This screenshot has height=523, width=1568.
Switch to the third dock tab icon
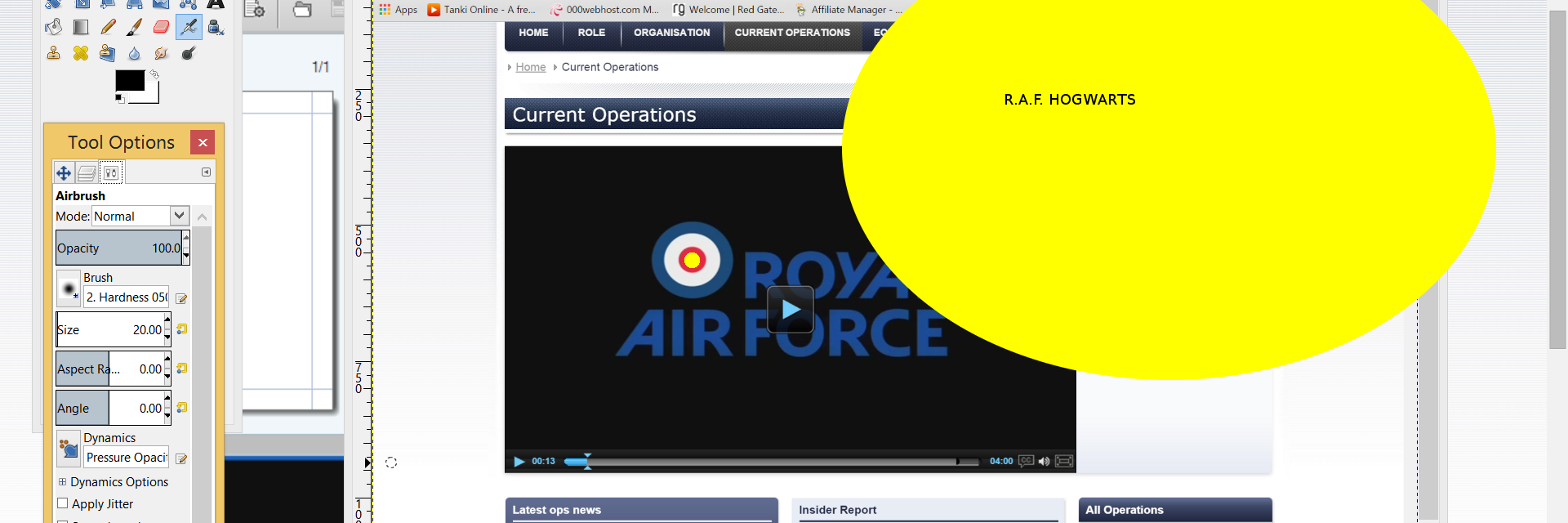point(110,172)
